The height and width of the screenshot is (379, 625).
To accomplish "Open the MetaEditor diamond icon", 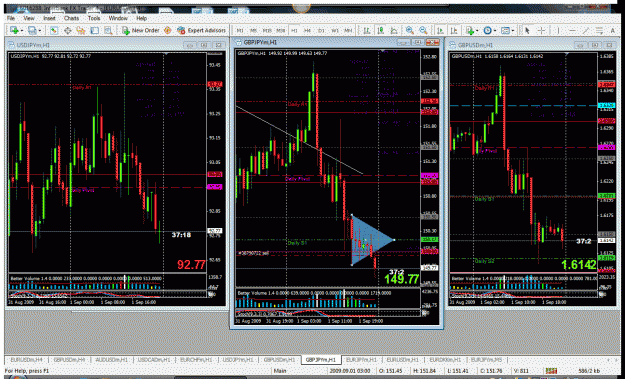I will pyautogui.click(x=167, y=30).
